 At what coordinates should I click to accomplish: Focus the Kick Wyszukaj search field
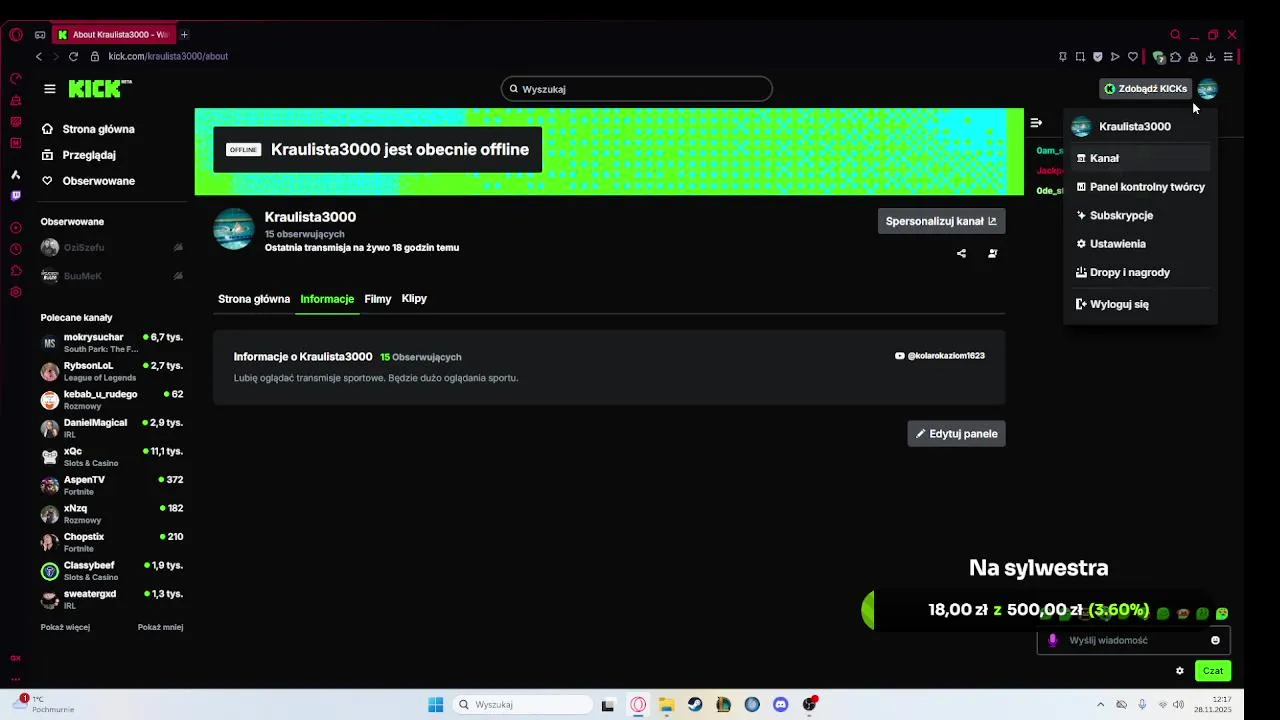[637, 89]
